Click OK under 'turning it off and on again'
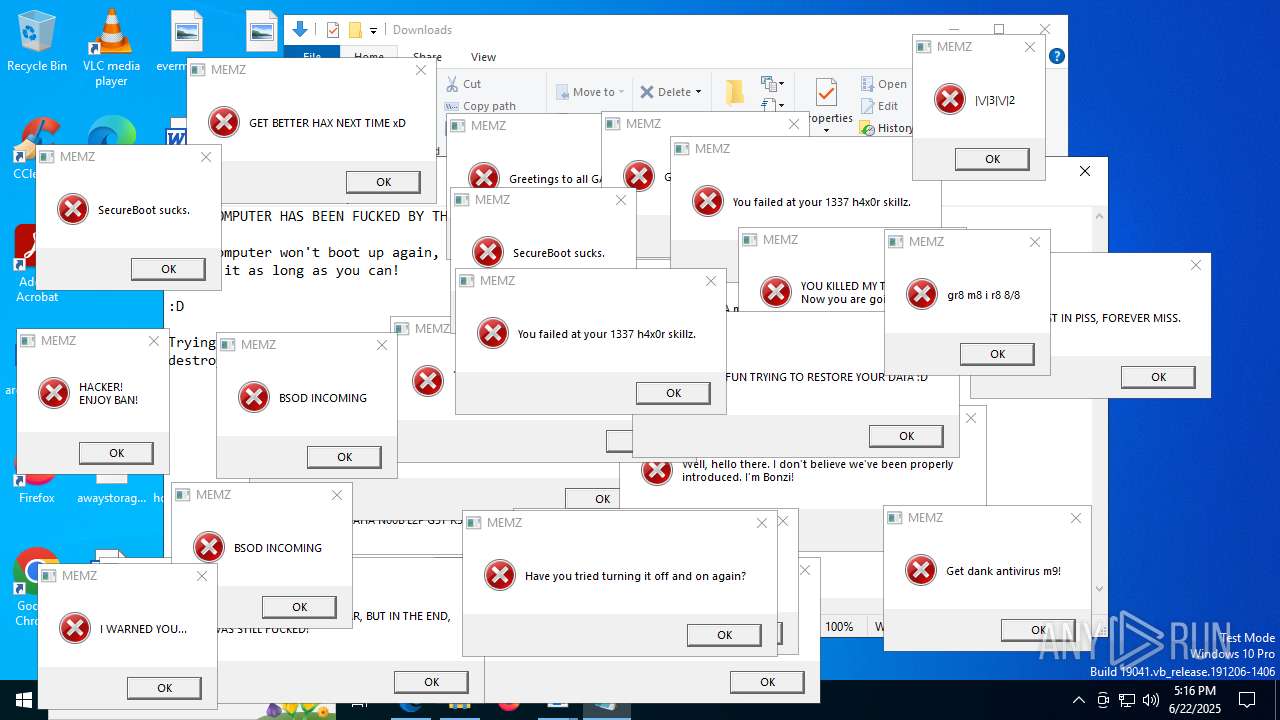Image resolution: width=1280 pixels, height=720 pixels. point(724,635)
